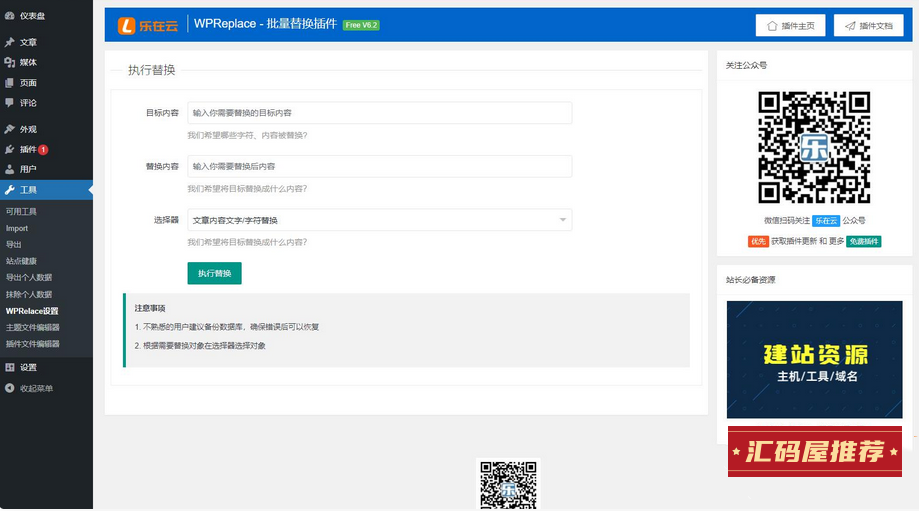919x511 pixels.
Task: Click the paintbrush icon beside 外观
Action: (9, 129)
